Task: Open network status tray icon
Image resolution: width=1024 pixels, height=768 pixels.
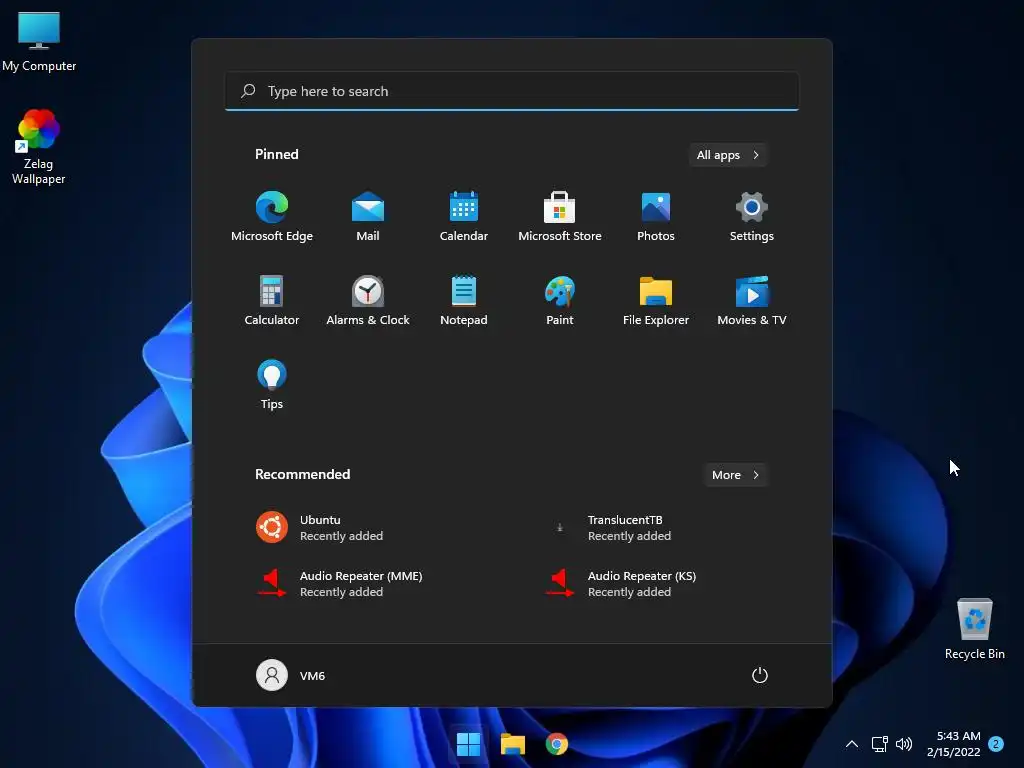Action: click(879, 744)
